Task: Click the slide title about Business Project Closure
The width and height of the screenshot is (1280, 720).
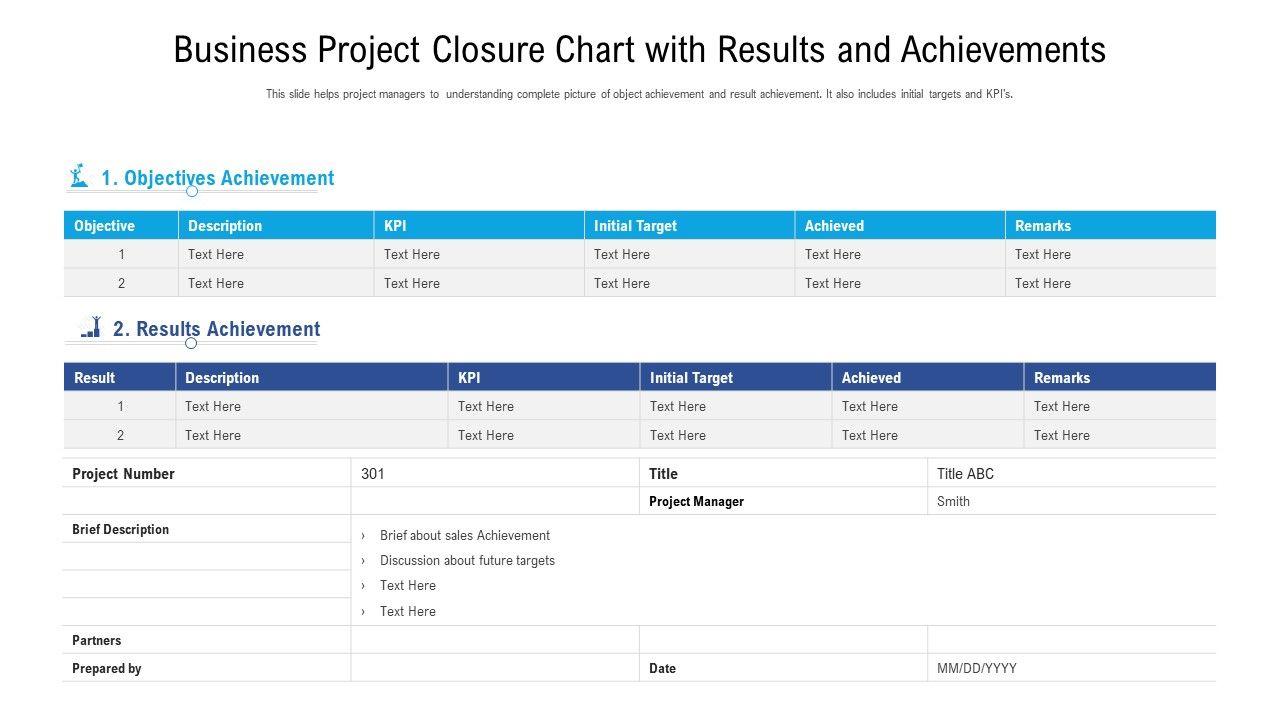Action: (640, 50)
